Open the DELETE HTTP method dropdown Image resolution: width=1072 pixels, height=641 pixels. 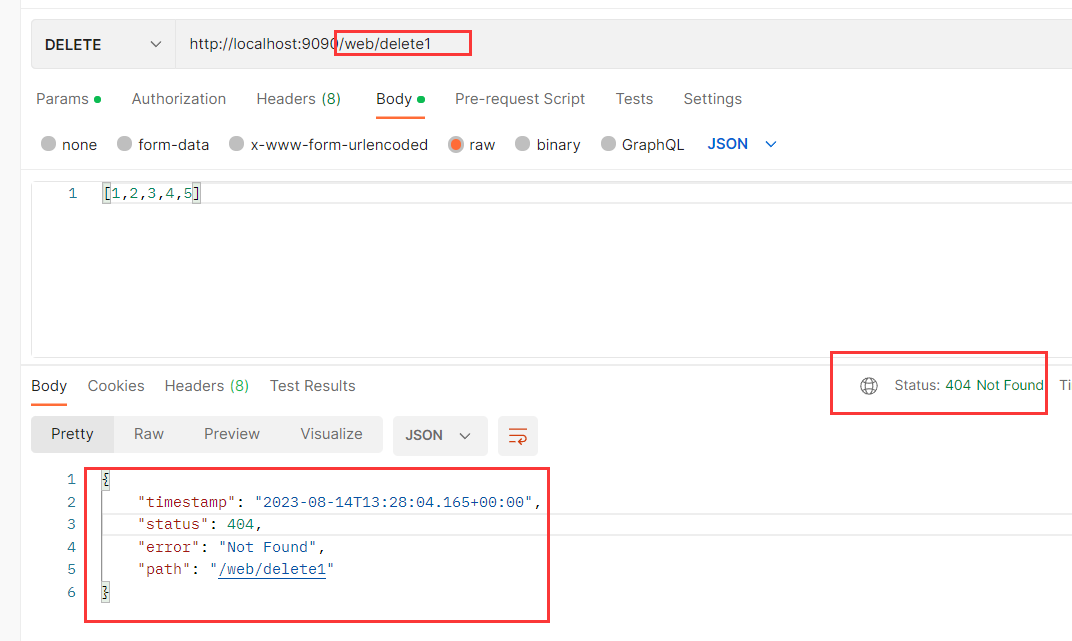coord(103,44)
